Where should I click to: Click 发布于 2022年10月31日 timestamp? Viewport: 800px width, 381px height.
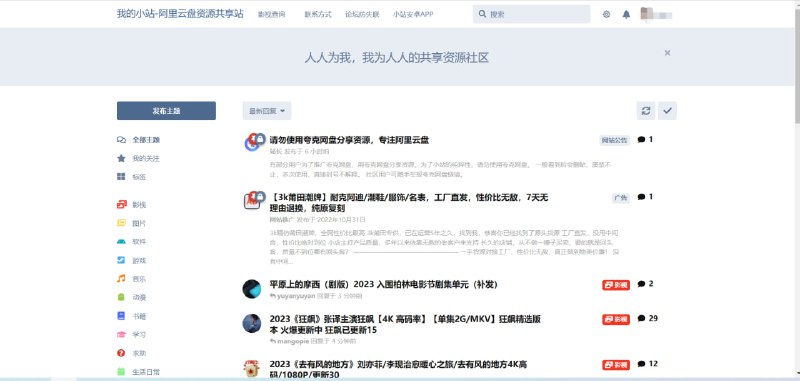[331, 220]
